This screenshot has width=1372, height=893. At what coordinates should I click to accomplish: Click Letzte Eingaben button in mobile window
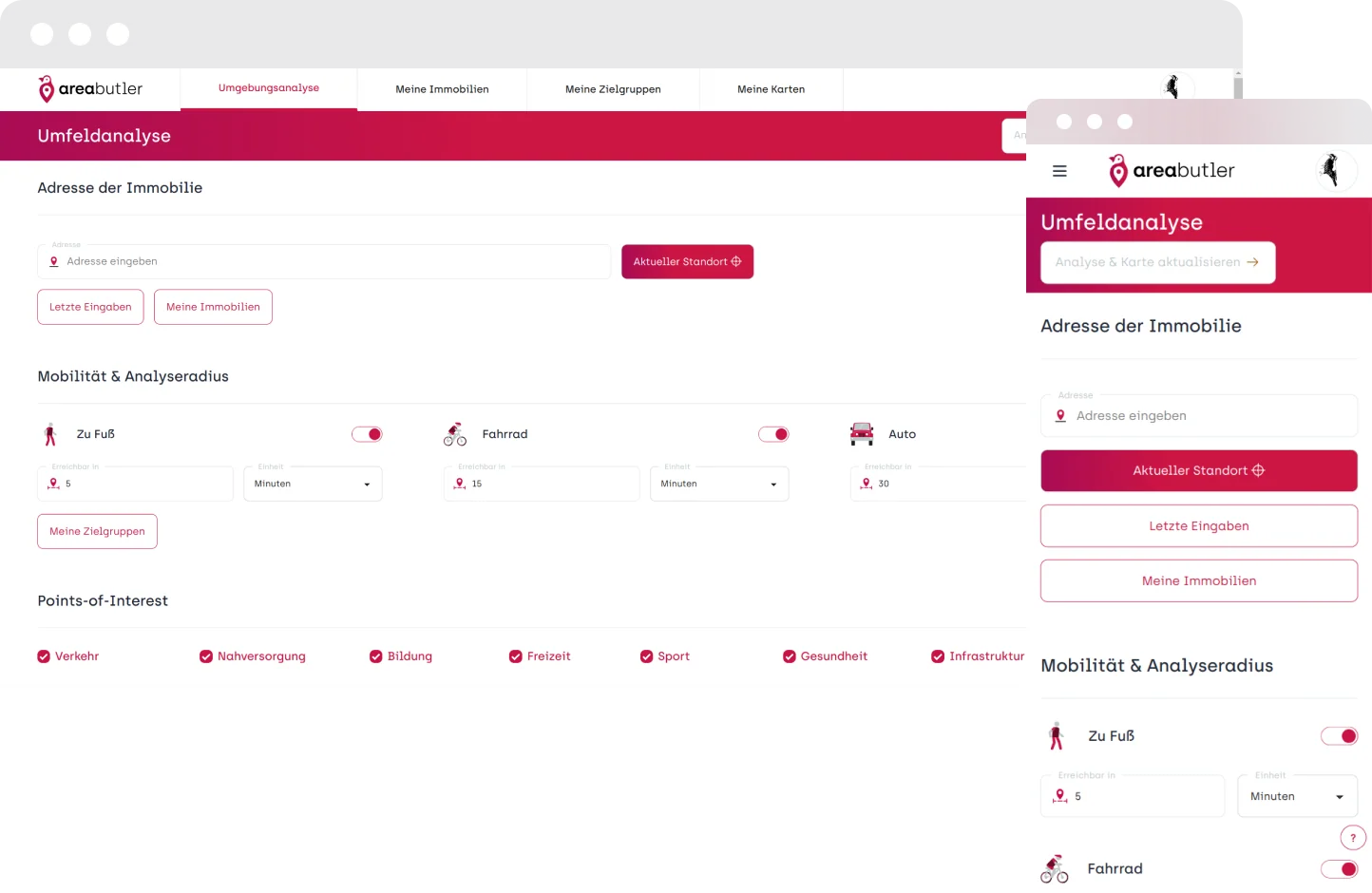[1199, 525]
